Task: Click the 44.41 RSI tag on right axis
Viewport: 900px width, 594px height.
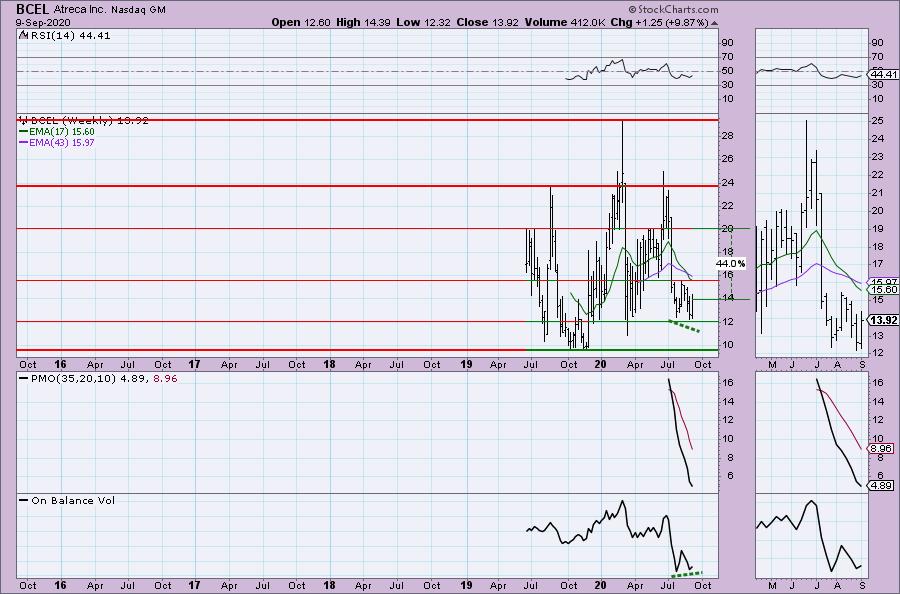Action: [x=883, y=75]
